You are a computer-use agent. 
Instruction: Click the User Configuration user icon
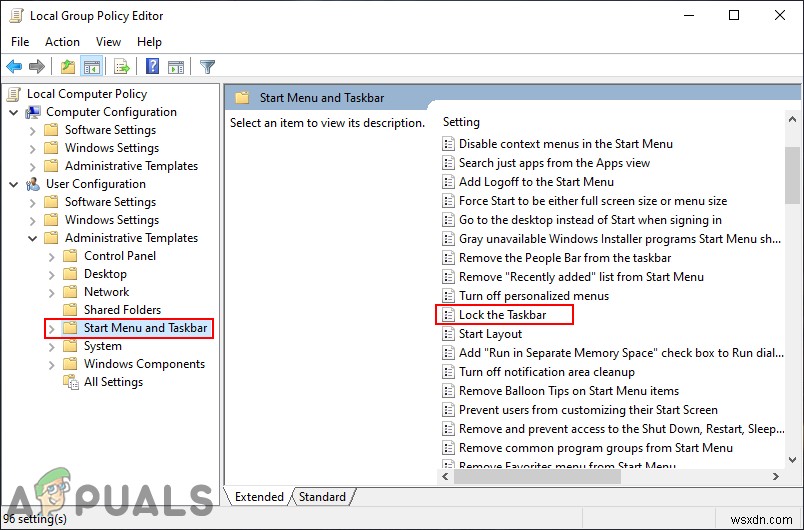click(33, 184)
